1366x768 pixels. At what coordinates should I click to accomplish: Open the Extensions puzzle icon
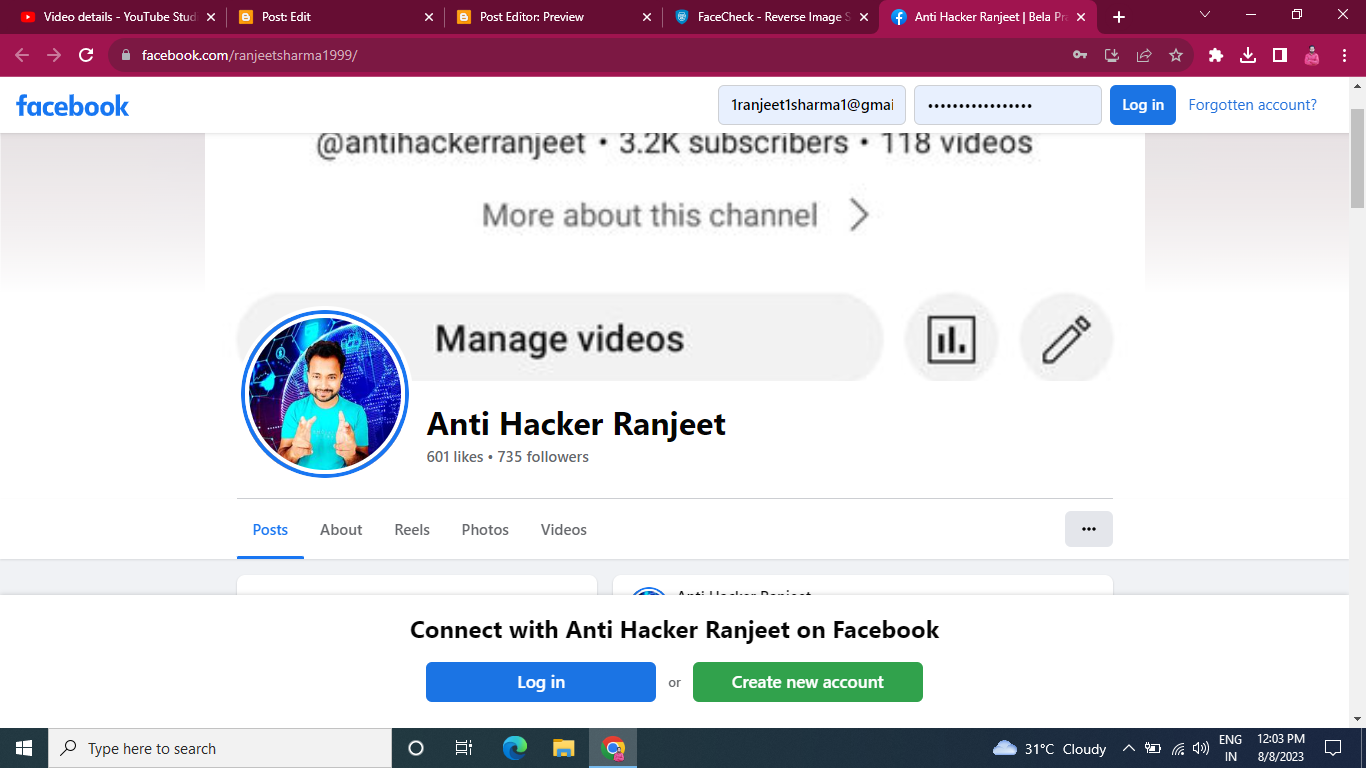[x=1216, y=55]
